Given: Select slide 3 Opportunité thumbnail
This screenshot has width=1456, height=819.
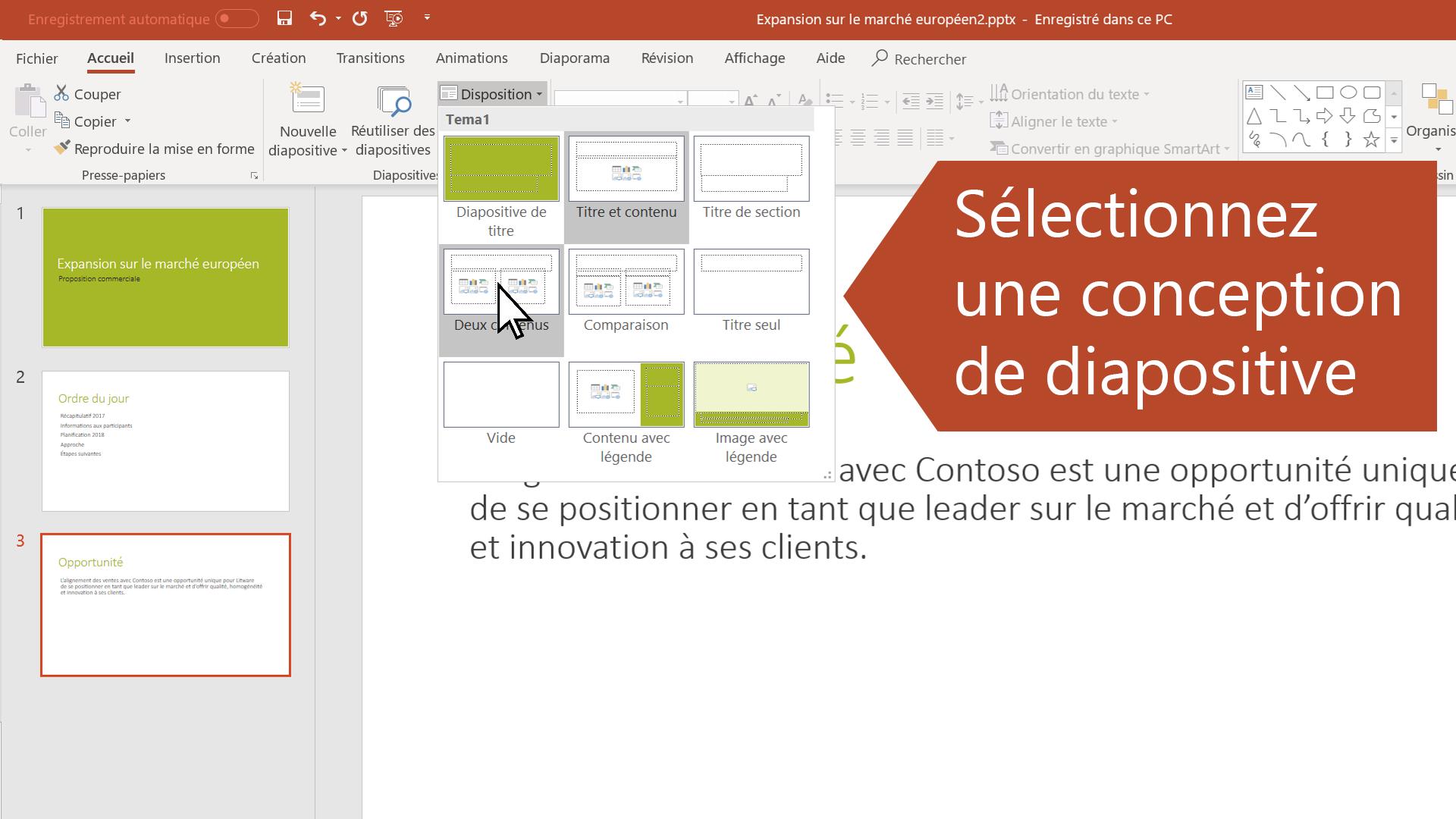Looking at the screenshot, I should (165, 605).
